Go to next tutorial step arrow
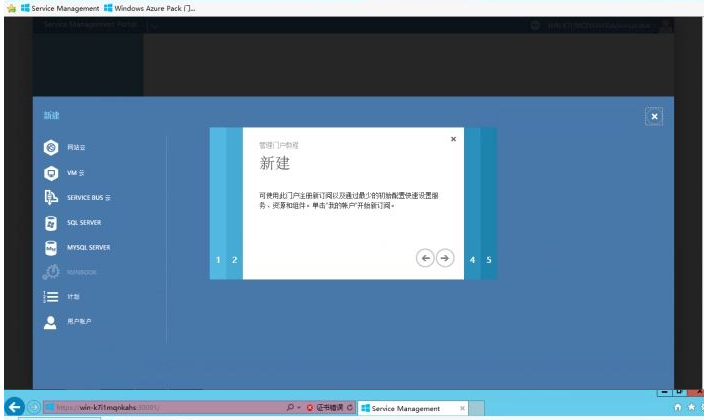Screen dimensions: 707x420 click(445, 258)
